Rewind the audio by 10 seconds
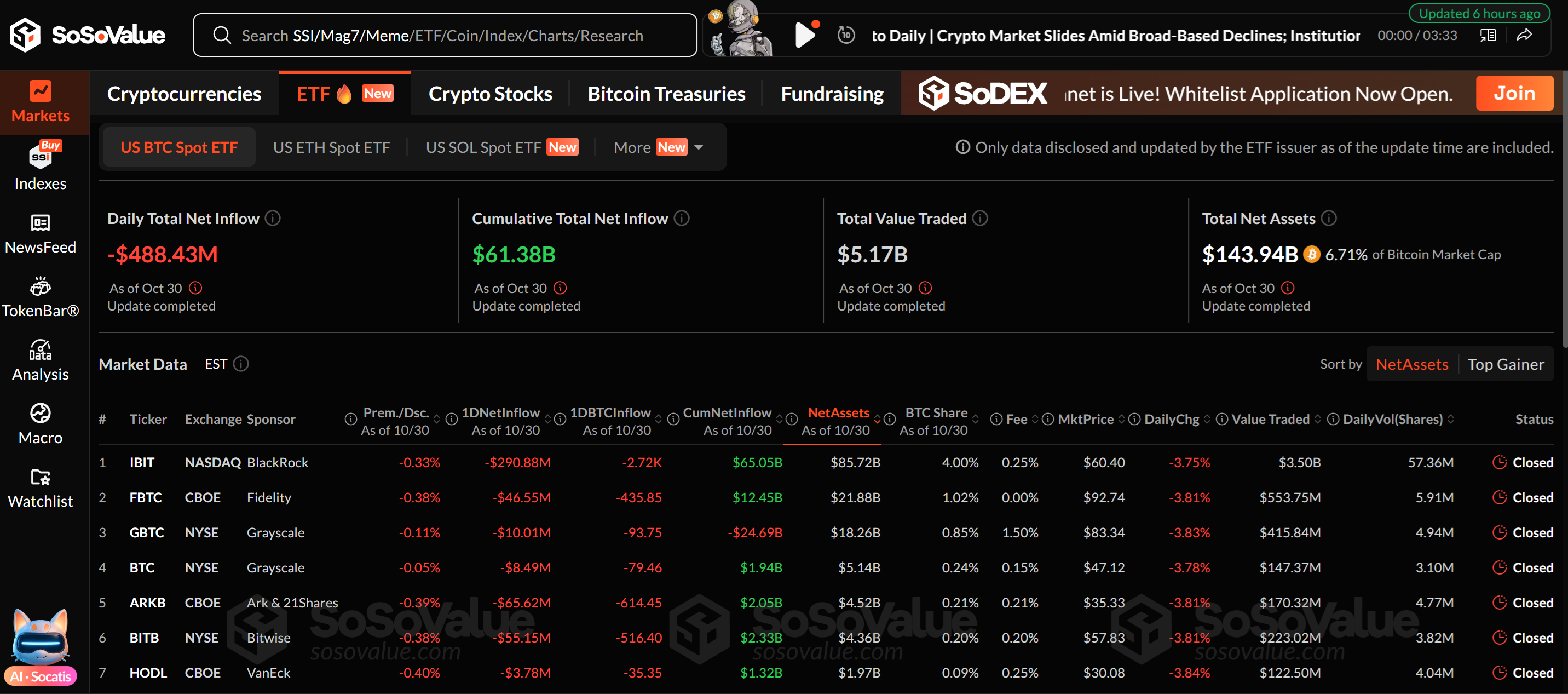Image resolution: width=1568 pixels, height=694 pixels. tap(846, 35)
